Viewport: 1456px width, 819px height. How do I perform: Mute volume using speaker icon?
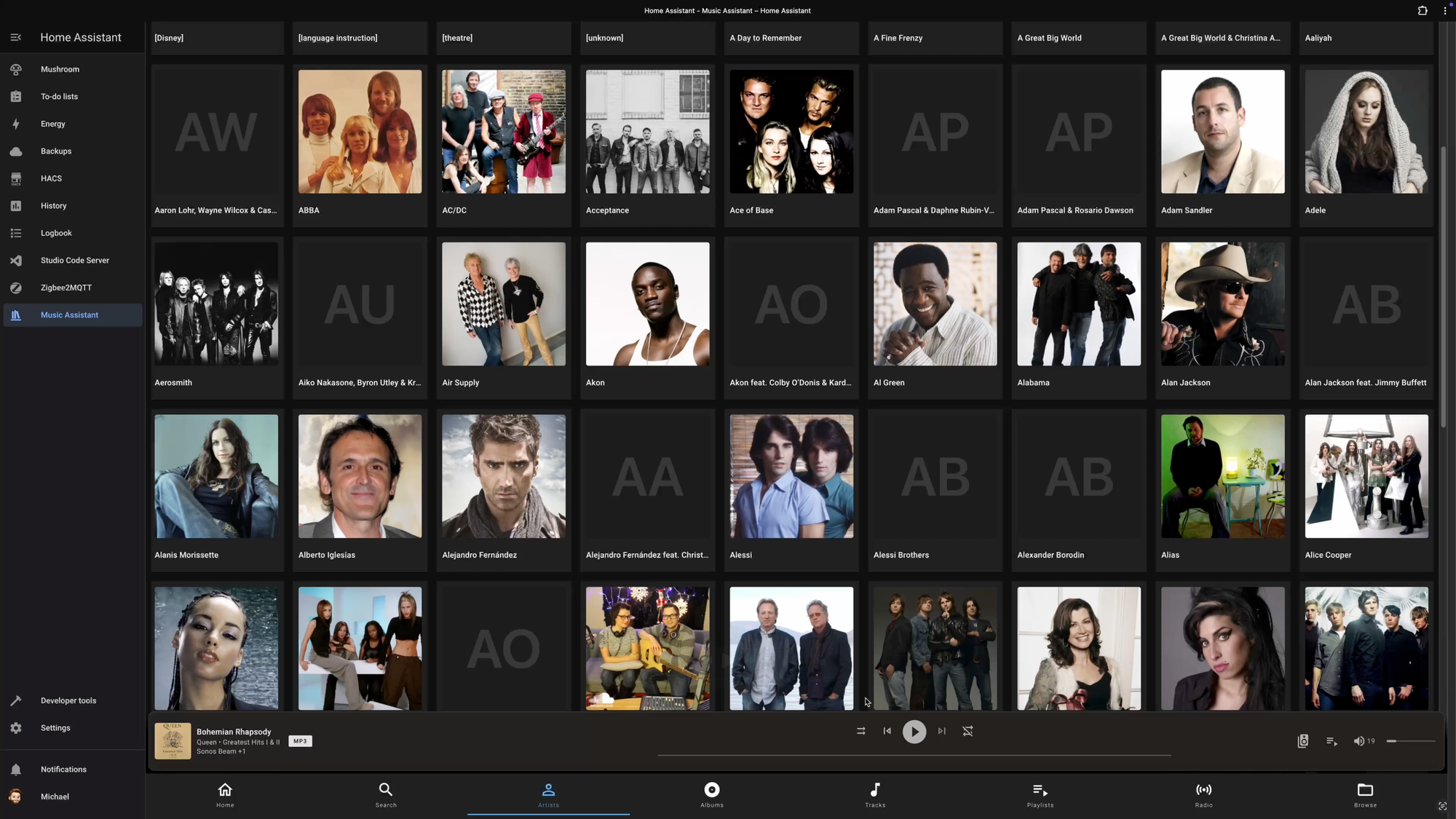[1358, 741]
